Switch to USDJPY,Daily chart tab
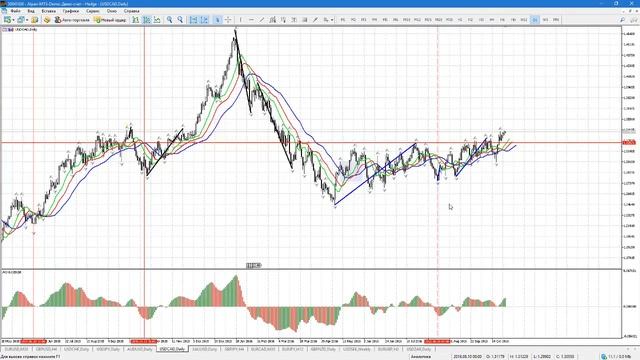This screenshot has width=640, height=360. 108,349
